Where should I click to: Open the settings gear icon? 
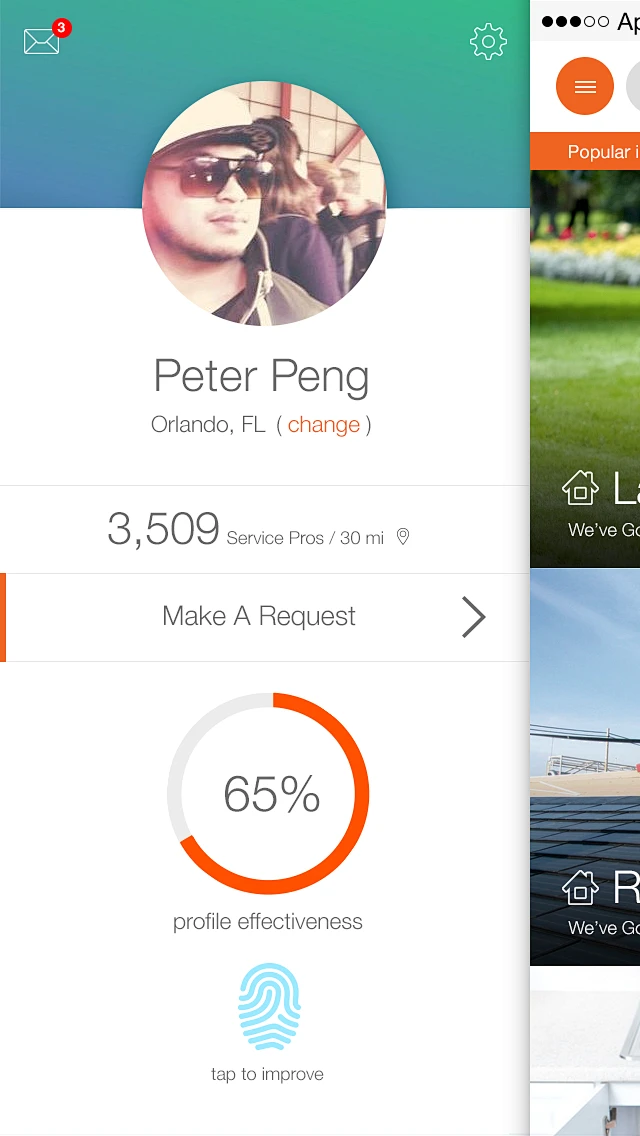point(488,42)
